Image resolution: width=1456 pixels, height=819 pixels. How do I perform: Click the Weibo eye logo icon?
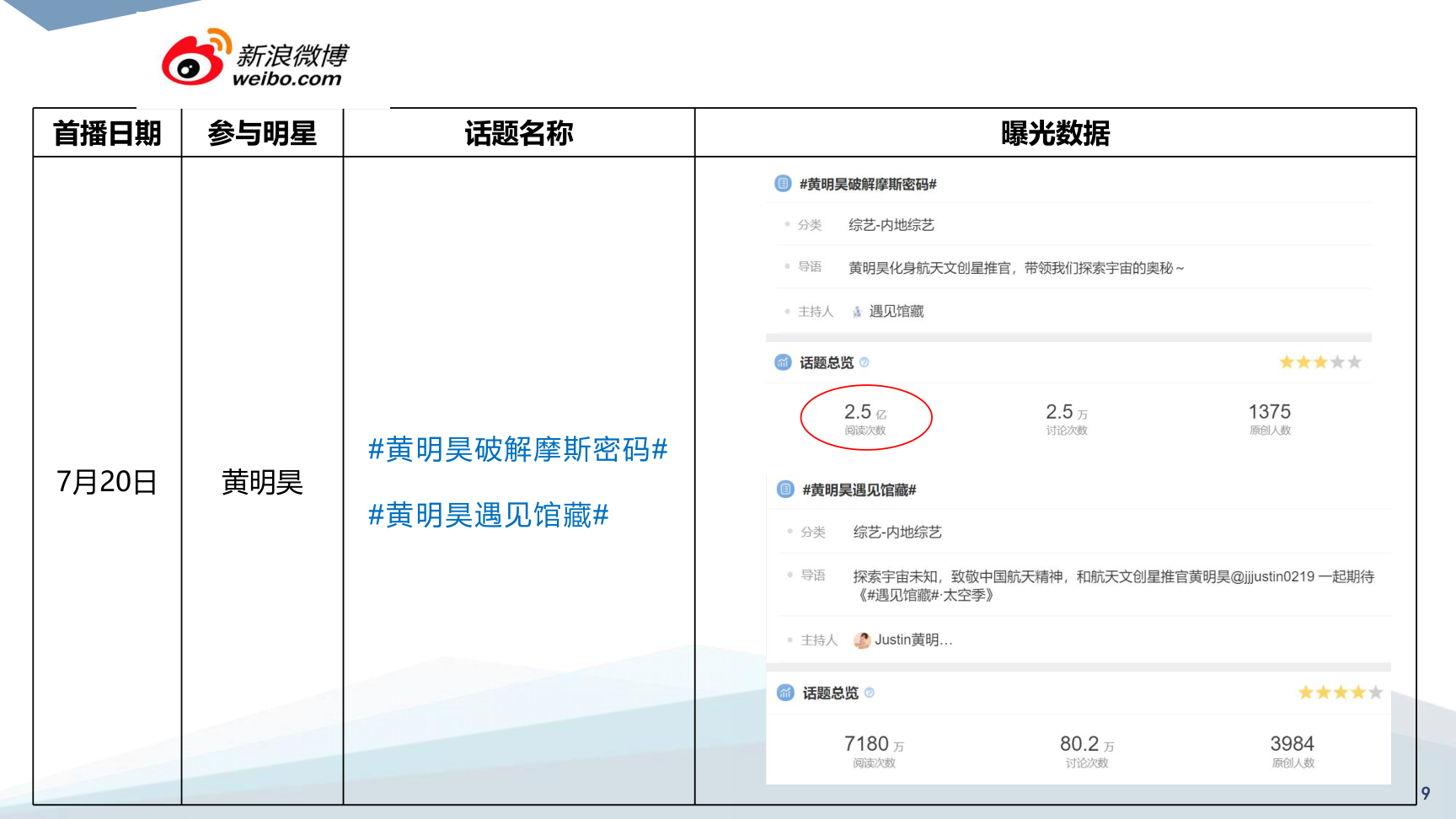(196, 57)
